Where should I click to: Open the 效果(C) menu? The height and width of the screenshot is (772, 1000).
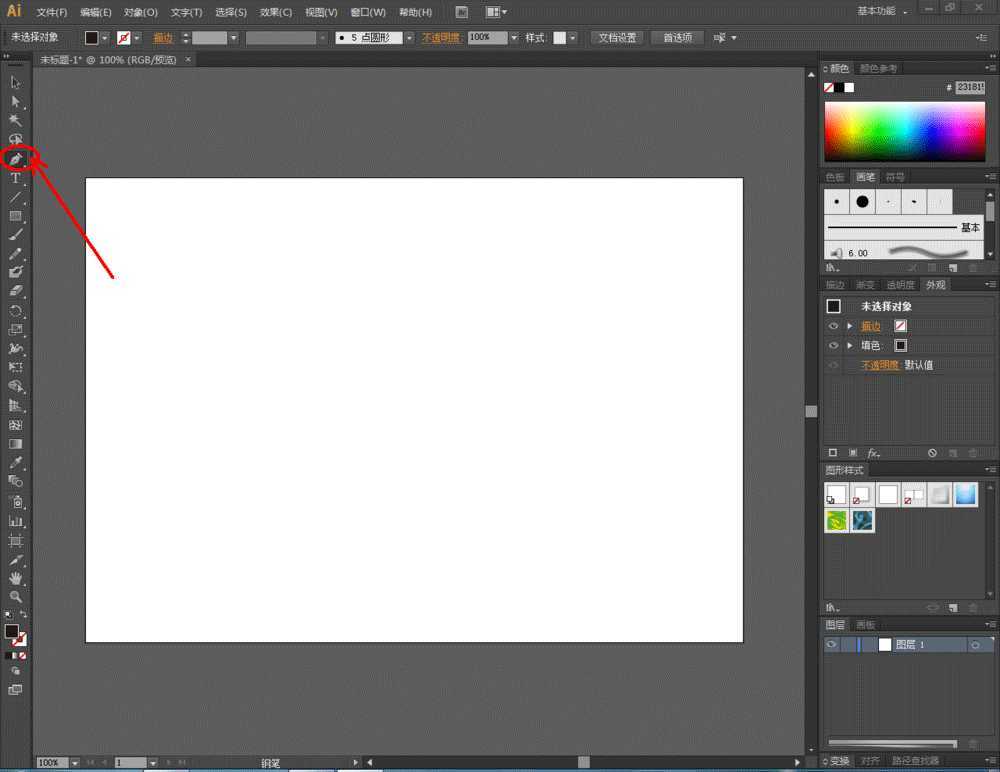click(x=276, y=12)
